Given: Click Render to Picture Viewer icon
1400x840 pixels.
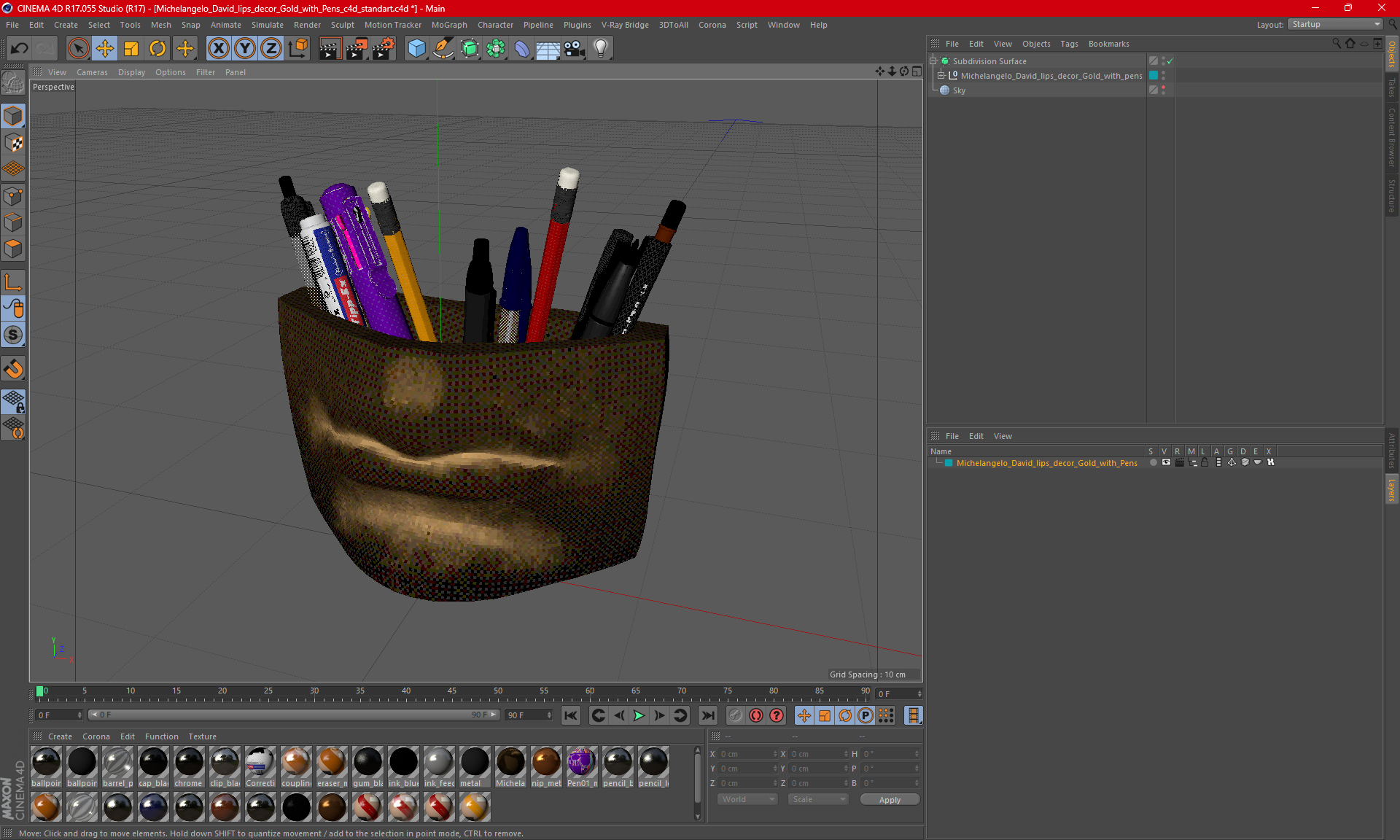Looking at the screenshot, I should pyautogui.click(x=357, y=49).
